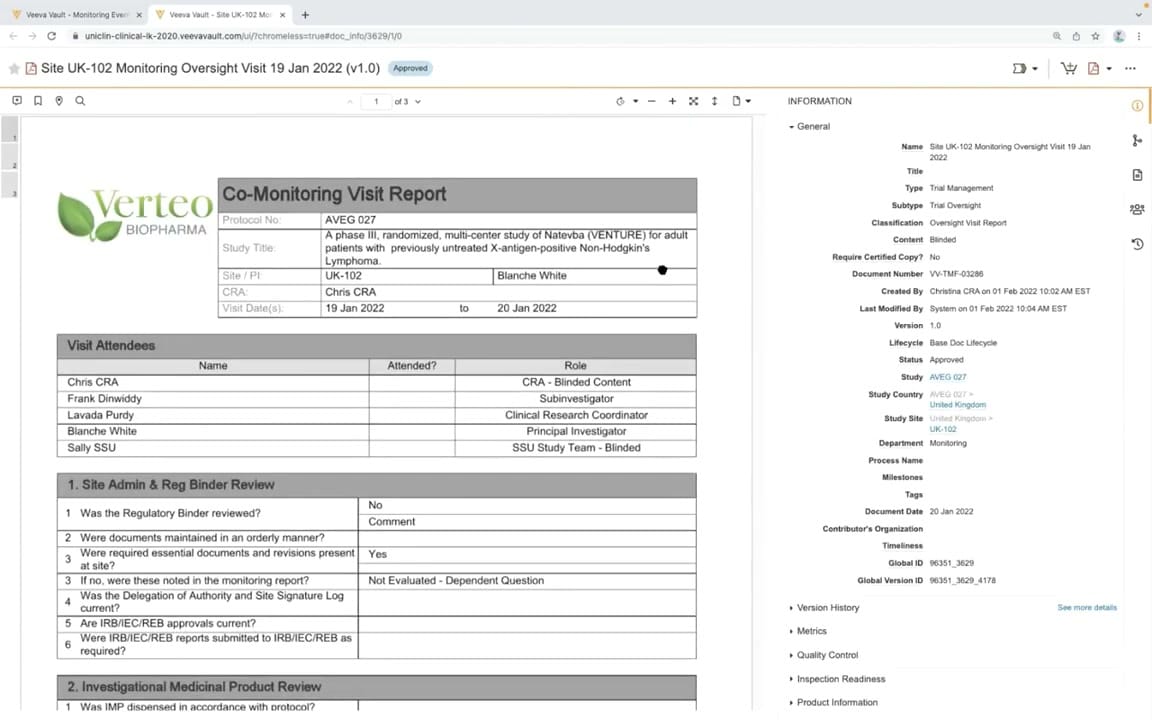This screenshot has width=1152, height=720.
Task: Fit the document to page height
Action: point(714,101)
